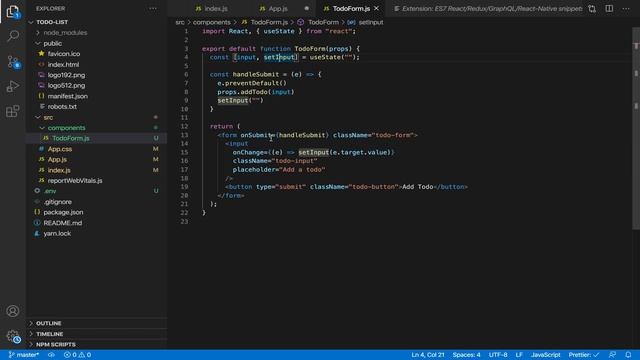Click the open changes icon in editor toolbar
This screenshot has height=360, width=640.
pos(592,9)
